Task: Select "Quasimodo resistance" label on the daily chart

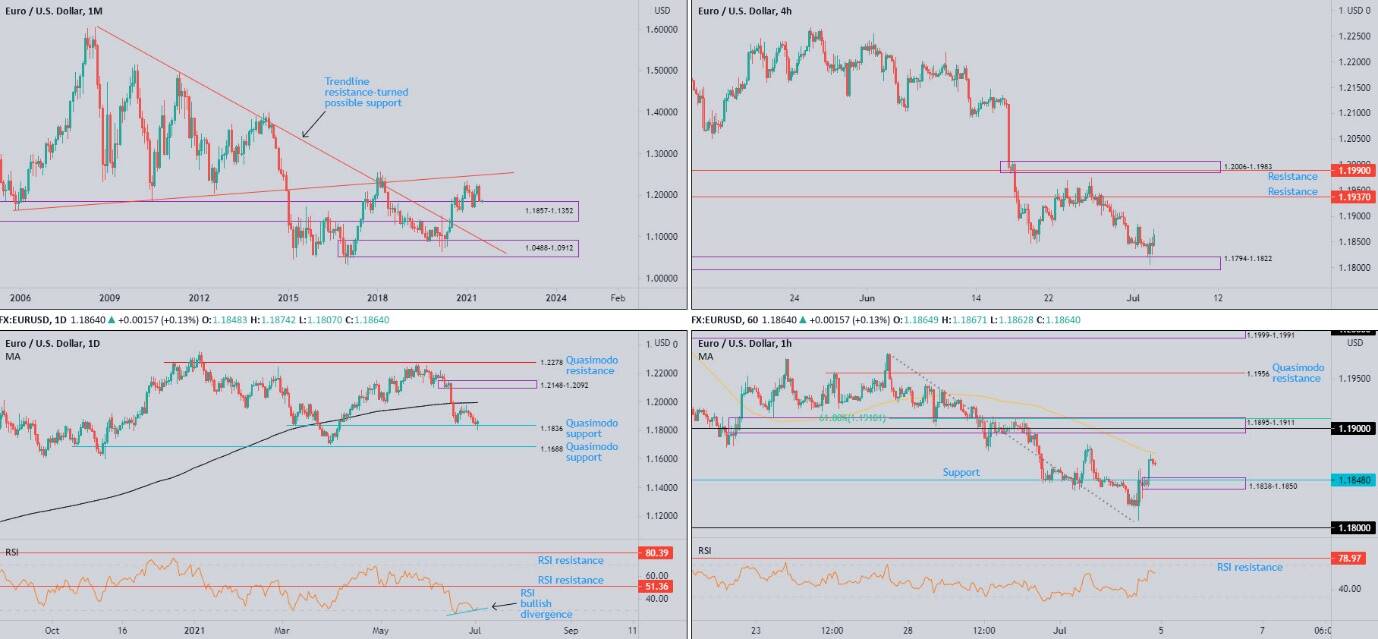Action: [592, 365]
